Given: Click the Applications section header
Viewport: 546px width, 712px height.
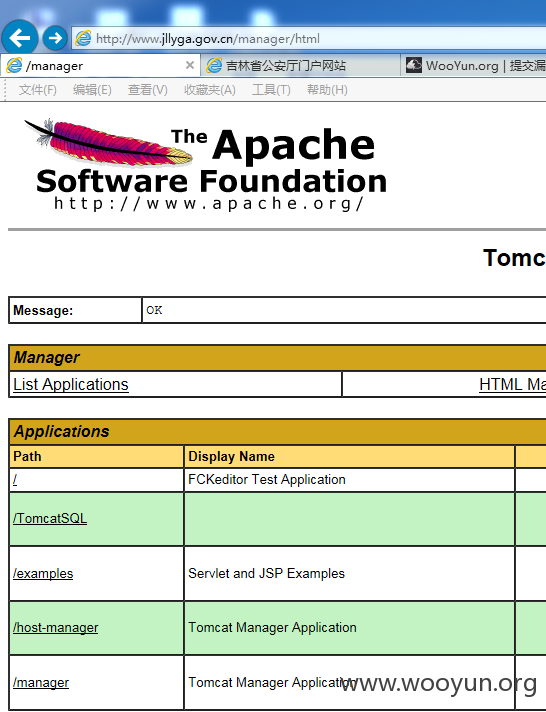Looking at the screenshot, I should click(278, 431).
